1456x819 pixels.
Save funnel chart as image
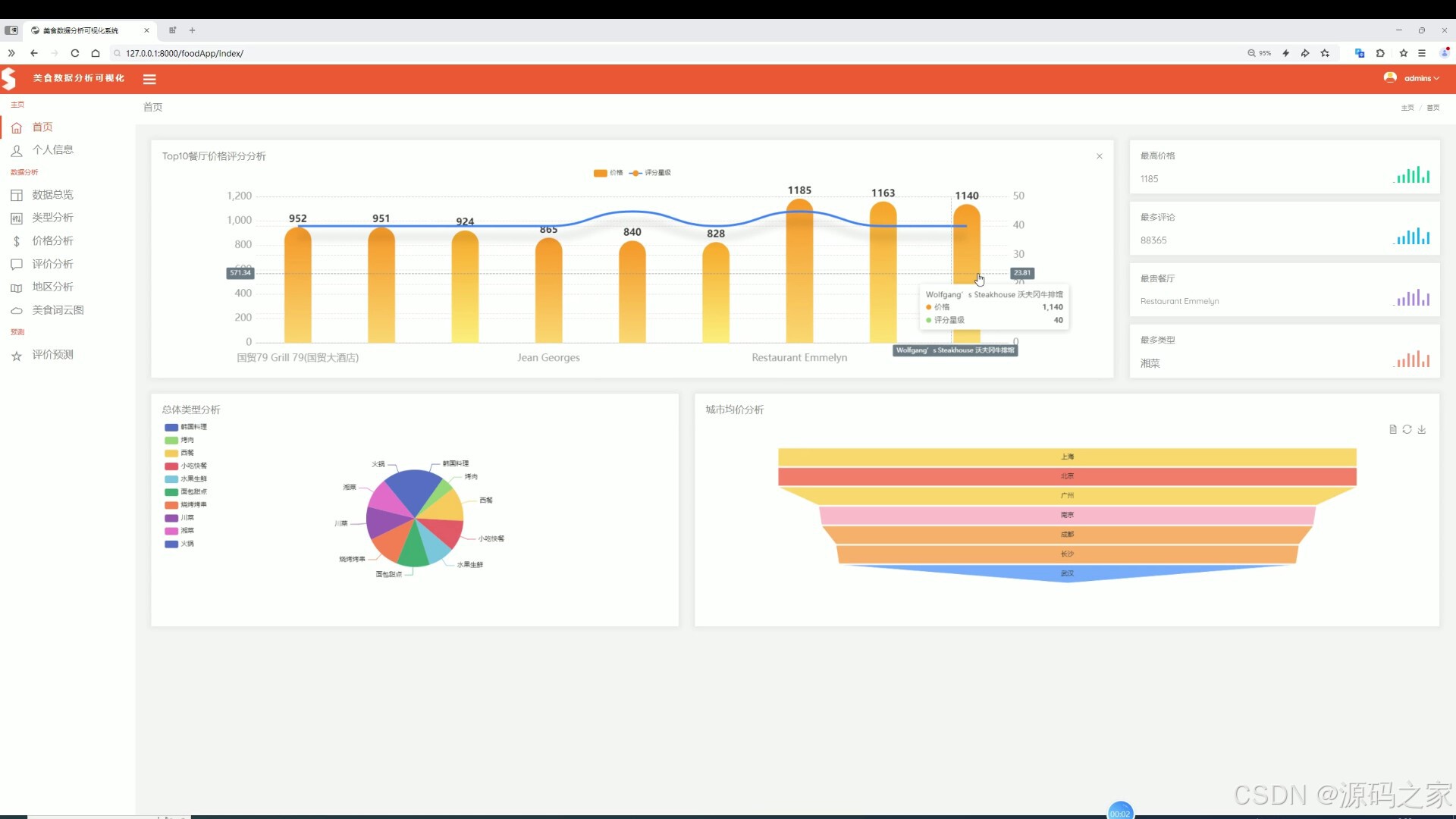pos(1422,429)
